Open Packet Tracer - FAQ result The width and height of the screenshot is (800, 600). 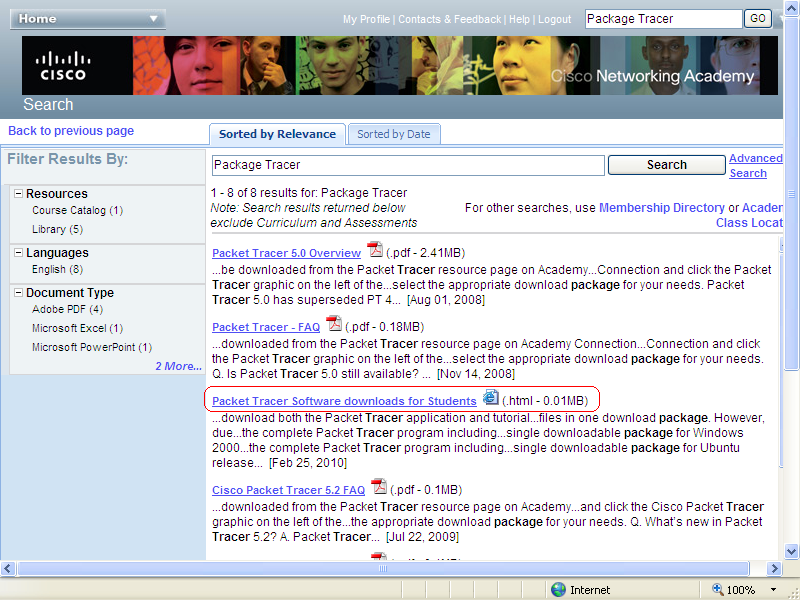(x=266, y=327)
